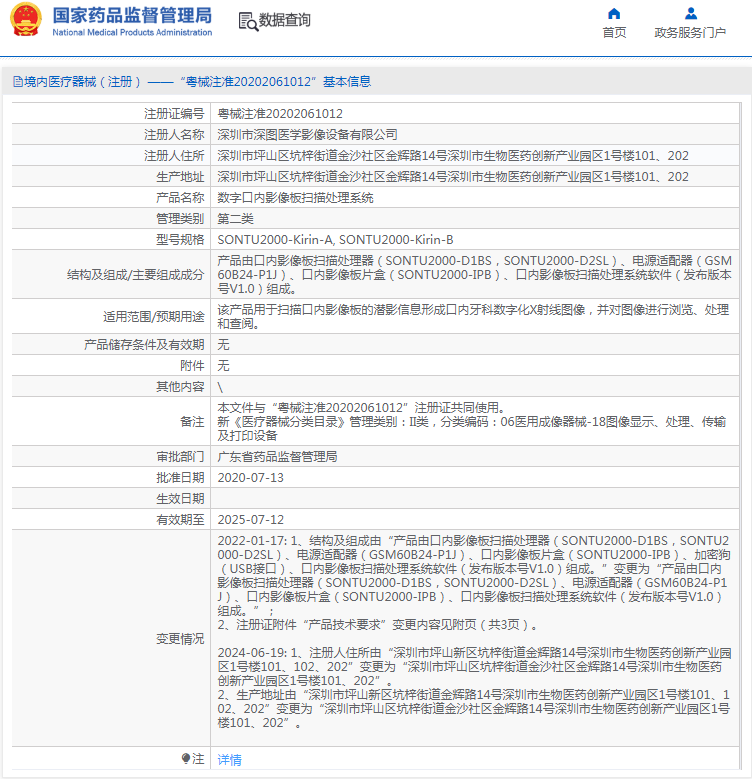Click the 境内医疗器械（注册） heading text
Screen dimensions: 752x779
point(82,81)
